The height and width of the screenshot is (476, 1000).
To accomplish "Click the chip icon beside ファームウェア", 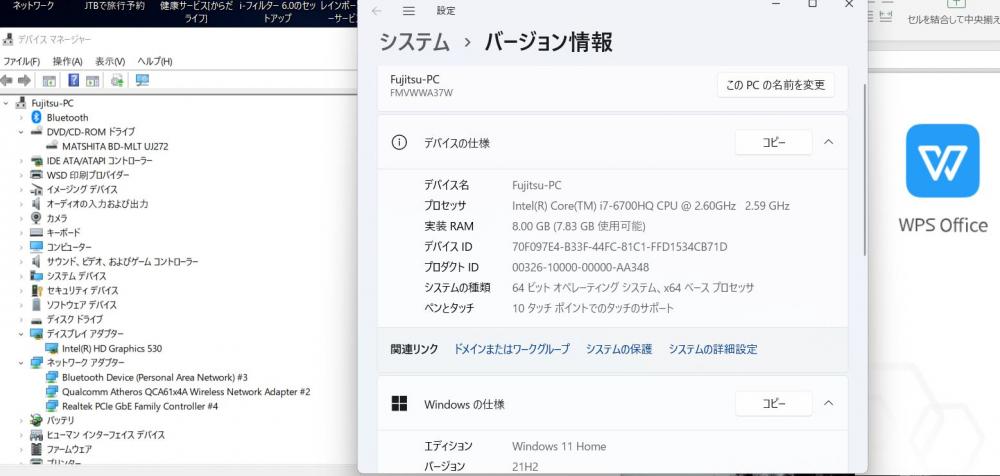I will 36,449.
